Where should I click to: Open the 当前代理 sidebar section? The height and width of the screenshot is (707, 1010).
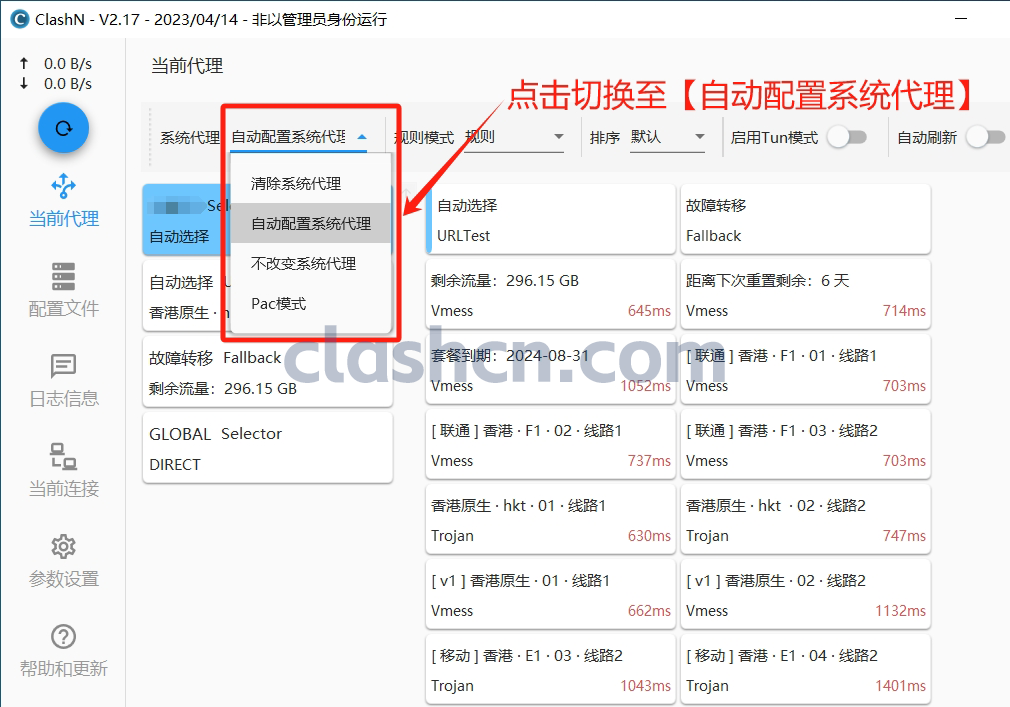(x=63, y=201)
